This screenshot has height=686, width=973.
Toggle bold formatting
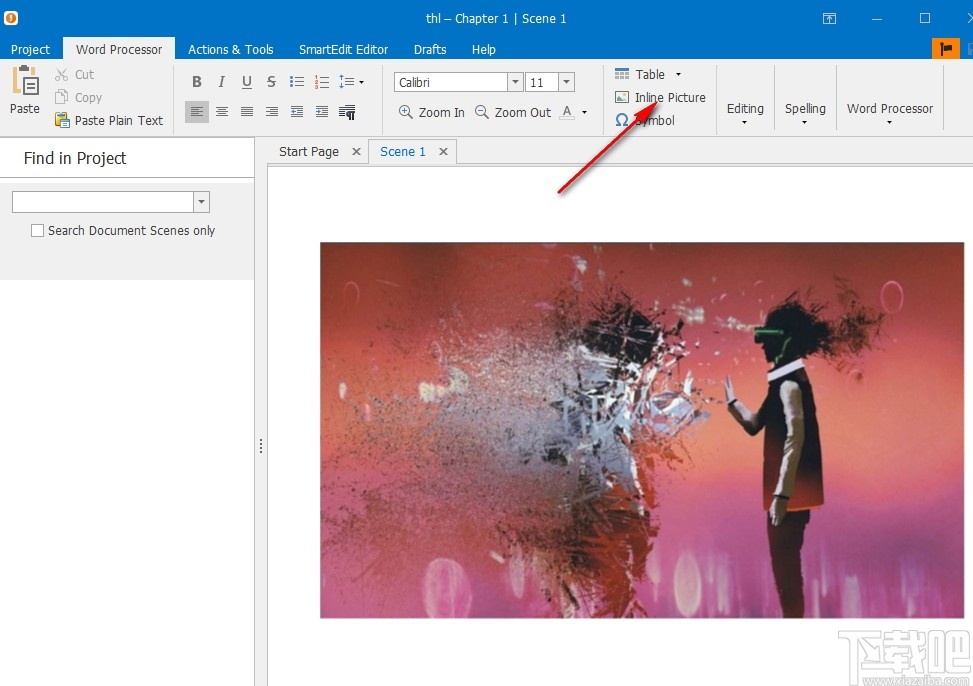196,81
